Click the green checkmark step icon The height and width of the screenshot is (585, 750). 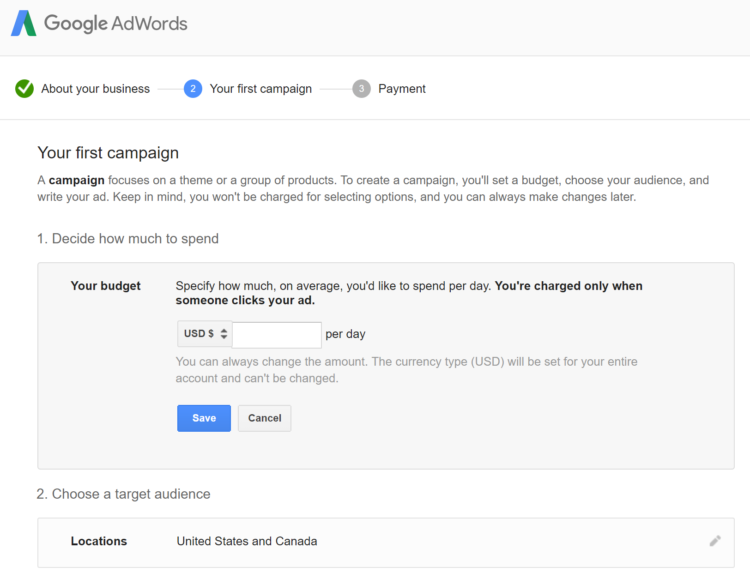[24, 89]
